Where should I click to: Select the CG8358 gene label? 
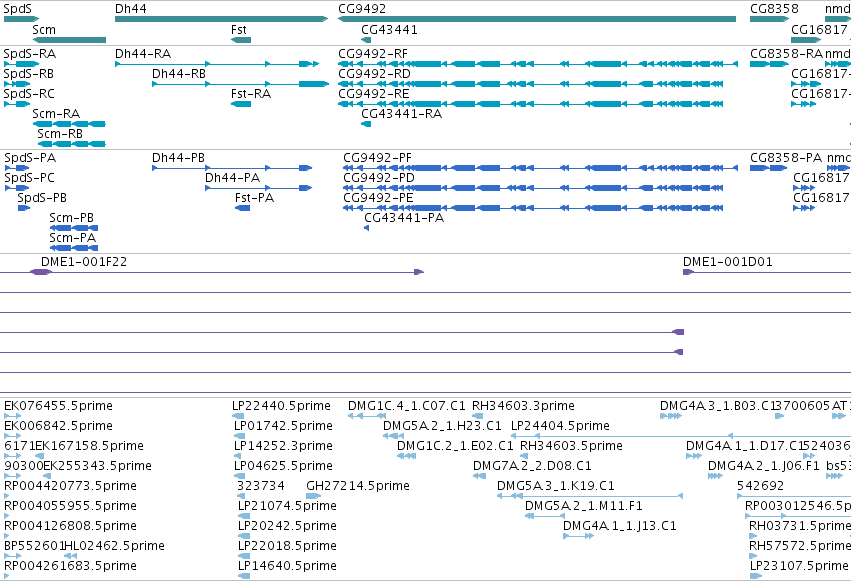(x=774, y=9)
